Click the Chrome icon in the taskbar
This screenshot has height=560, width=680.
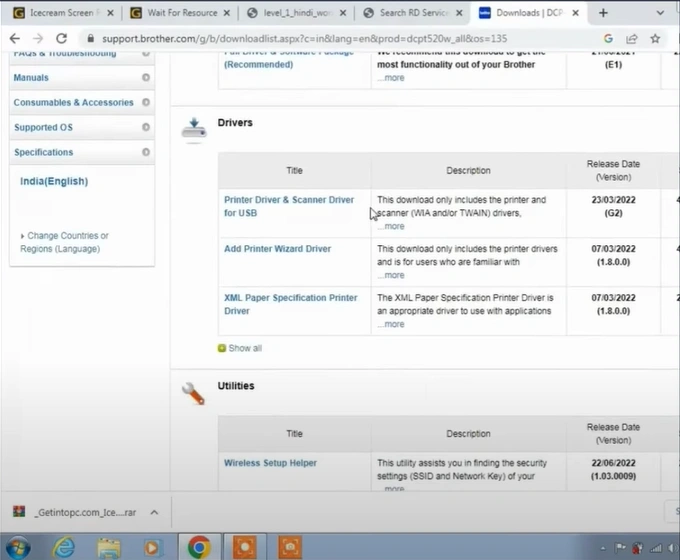click(x=199, y=546)
